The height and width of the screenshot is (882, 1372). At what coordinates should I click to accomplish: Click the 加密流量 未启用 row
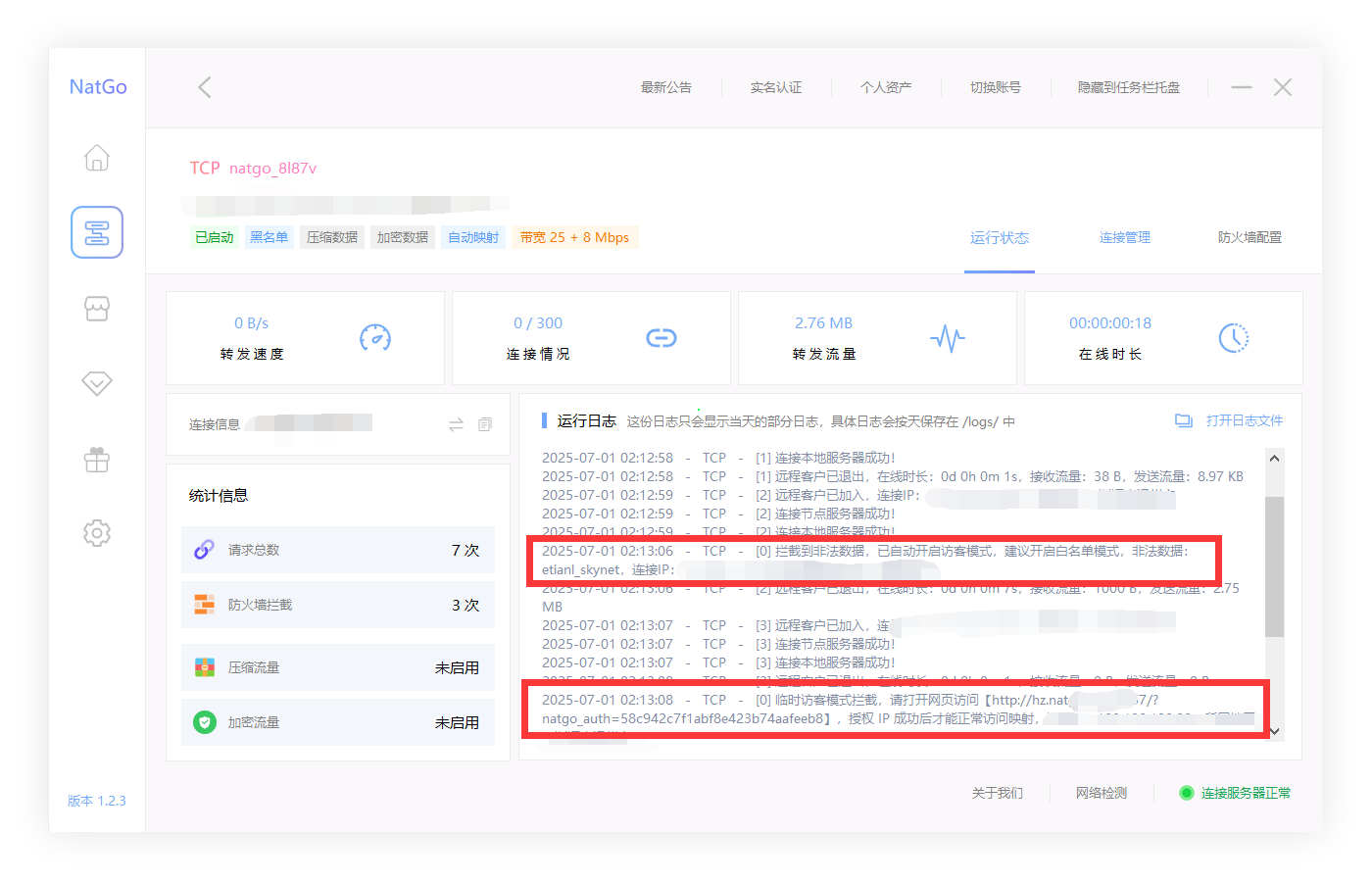click(x=338, y=722)
